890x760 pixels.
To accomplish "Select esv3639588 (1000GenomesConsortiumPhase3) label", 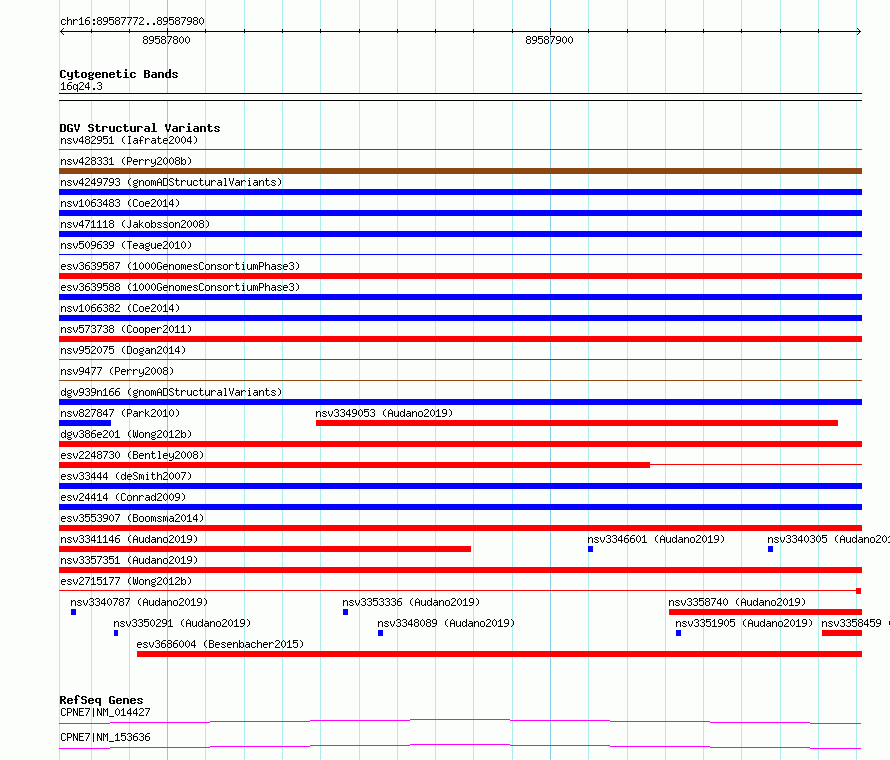I will 180,287.
